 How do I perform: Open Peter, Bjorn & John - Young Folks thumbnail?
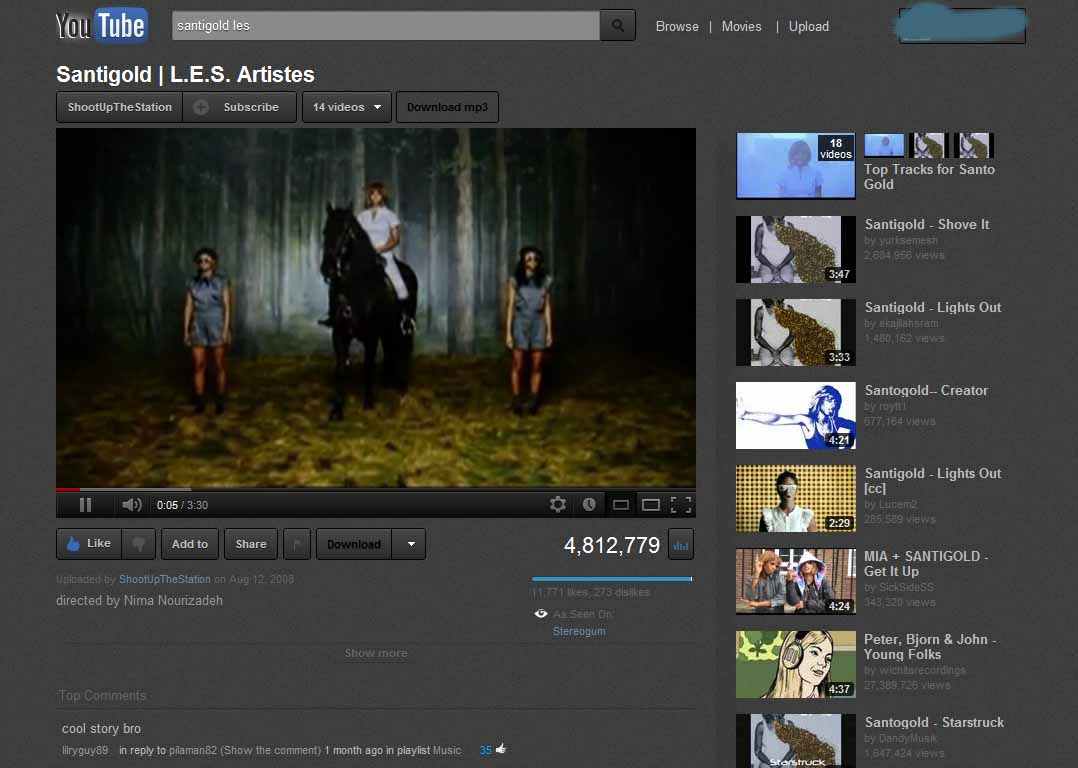click(795, 664)
